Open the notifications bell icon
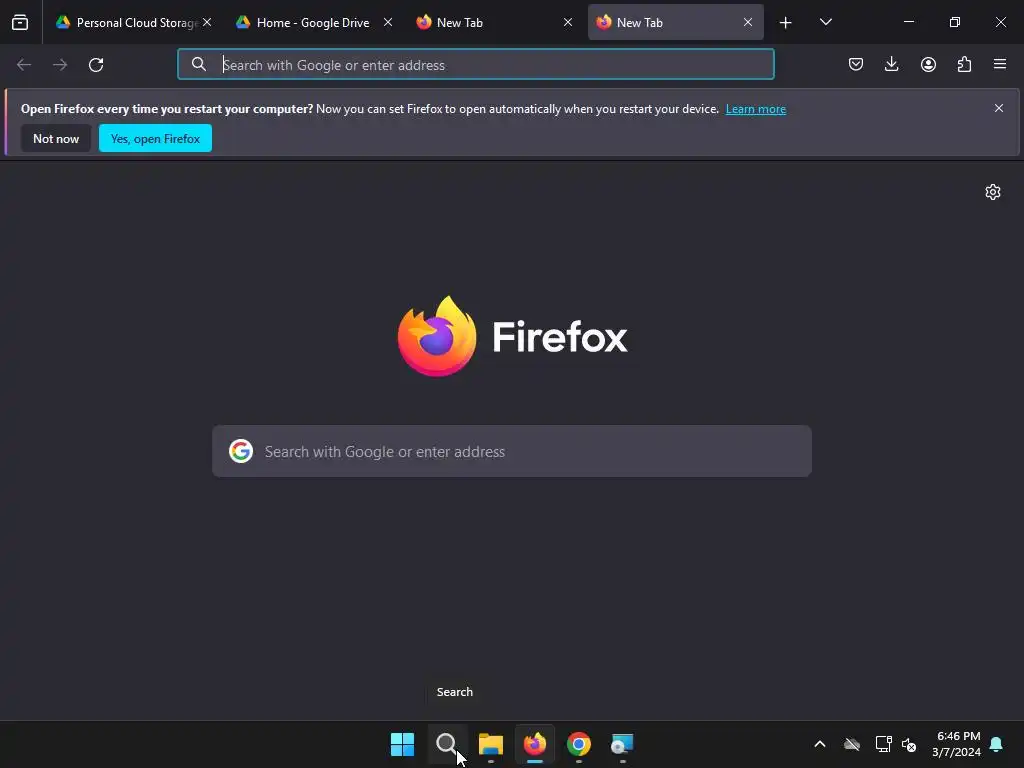Viewport: 1024px width, 768px height. tap(997, 744)
